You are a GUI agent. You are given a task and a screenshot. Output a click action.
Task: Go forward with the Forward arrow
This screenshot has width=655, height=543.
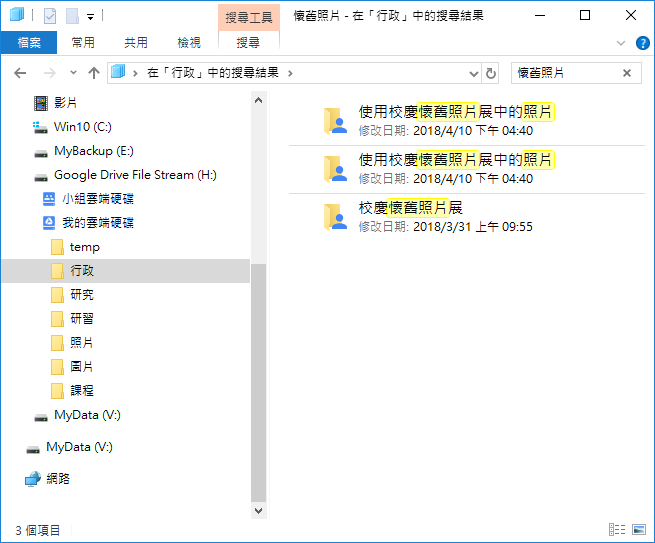[x=50, y=74]
